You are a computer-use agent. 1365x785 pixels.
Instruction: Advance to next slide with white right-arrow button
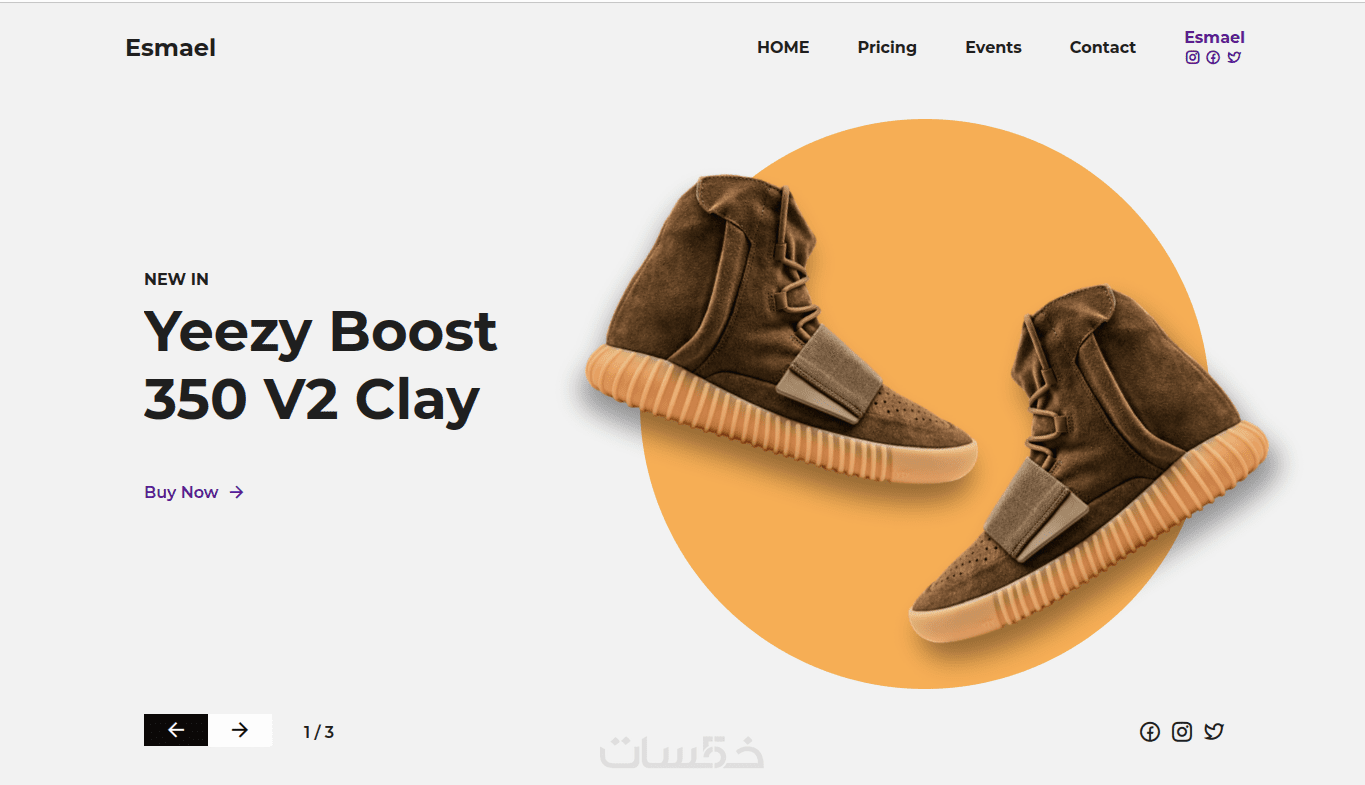[x=240, y=730]
